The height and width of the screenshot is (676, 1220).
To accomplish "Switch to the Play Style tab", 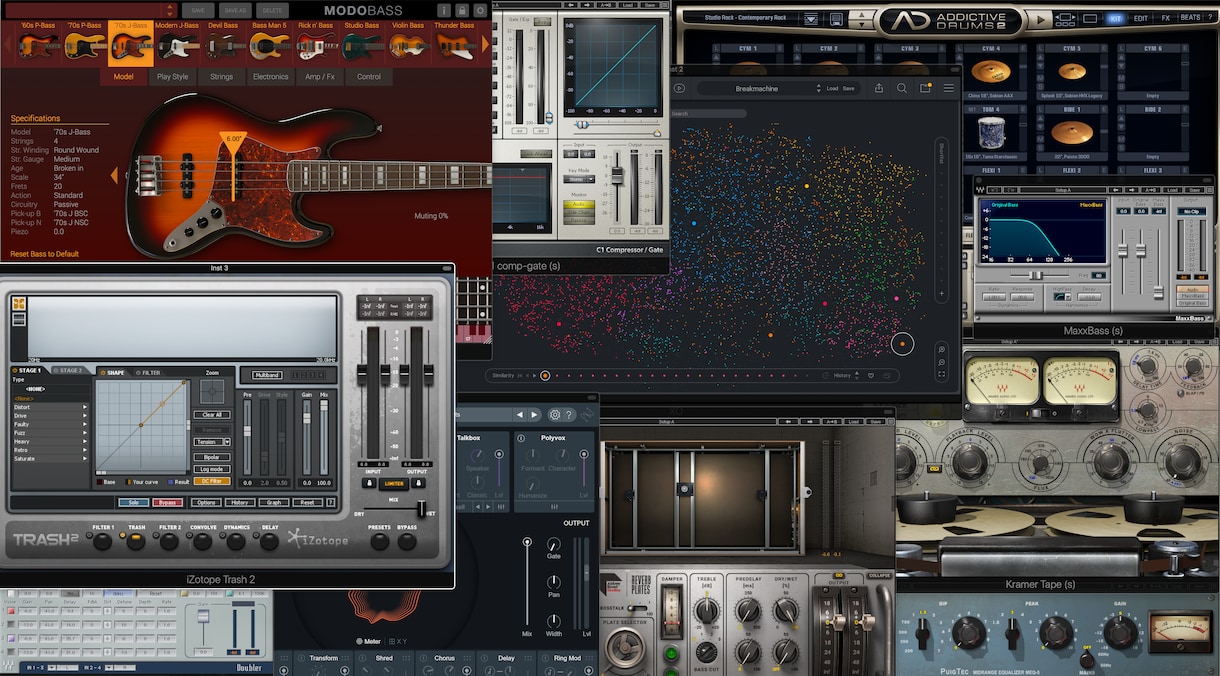I will point(172,76).
